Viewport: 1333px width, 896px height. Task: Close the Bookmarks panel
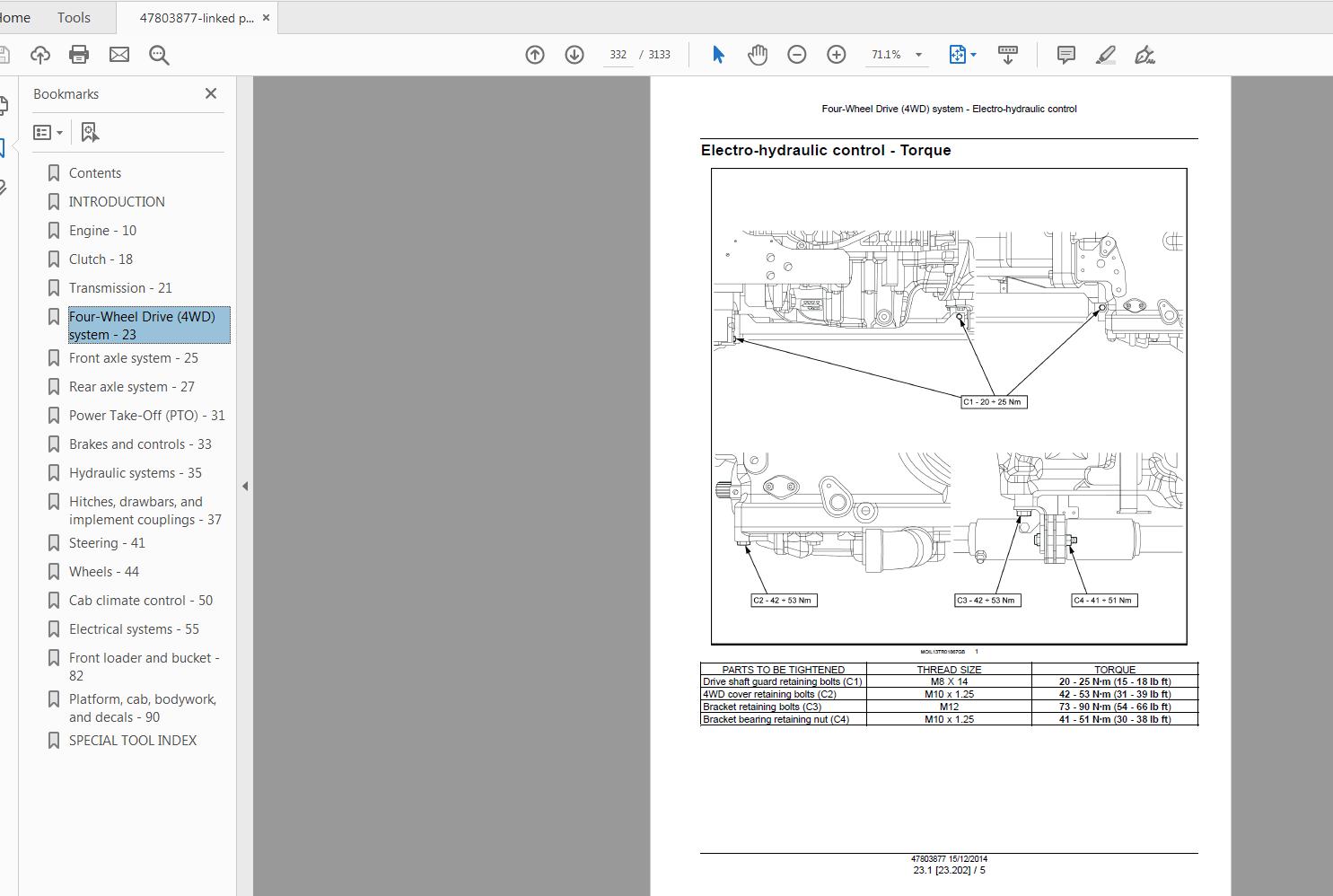click(x=211, y=93)
